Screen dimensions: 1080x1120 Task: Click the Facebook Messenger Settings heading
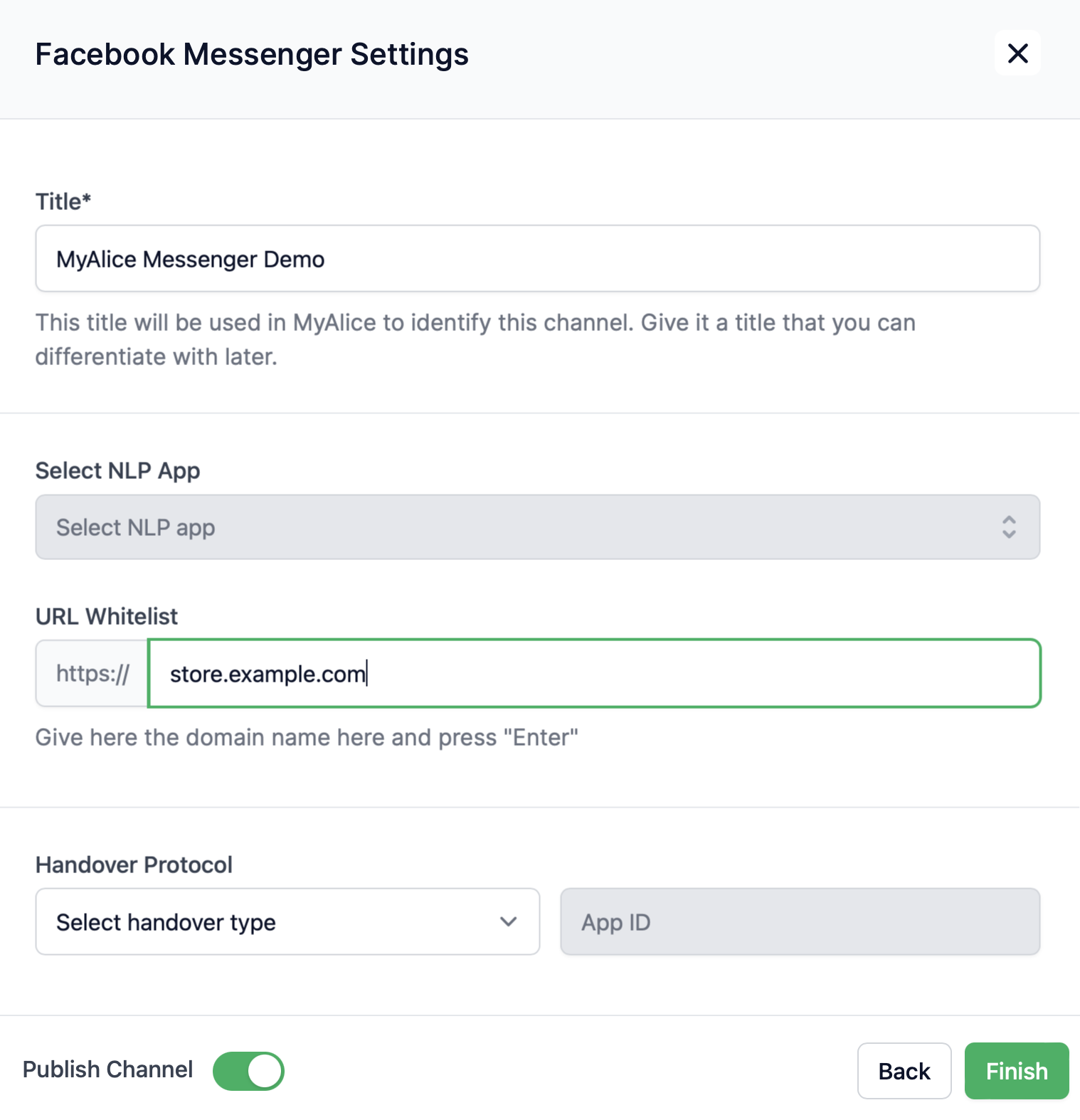click(252, 55)
